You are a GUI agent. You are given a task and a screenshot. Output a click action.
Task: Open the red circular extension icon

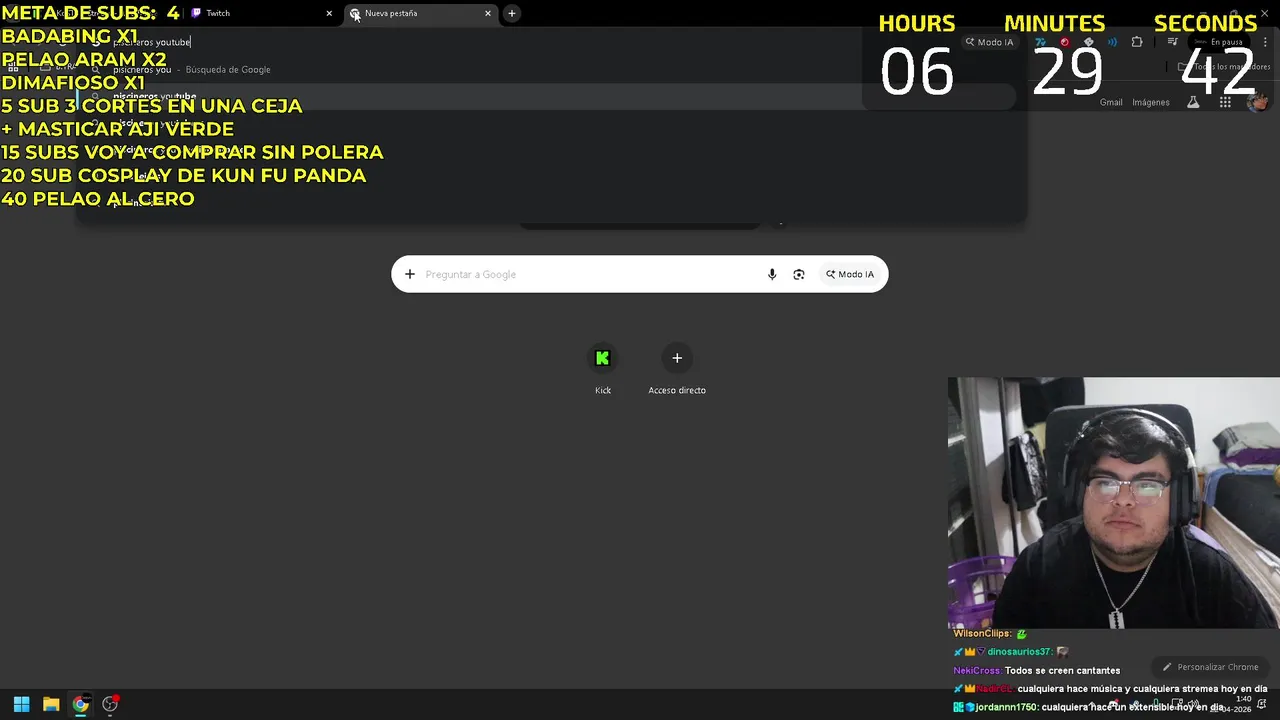(1064, 42)
